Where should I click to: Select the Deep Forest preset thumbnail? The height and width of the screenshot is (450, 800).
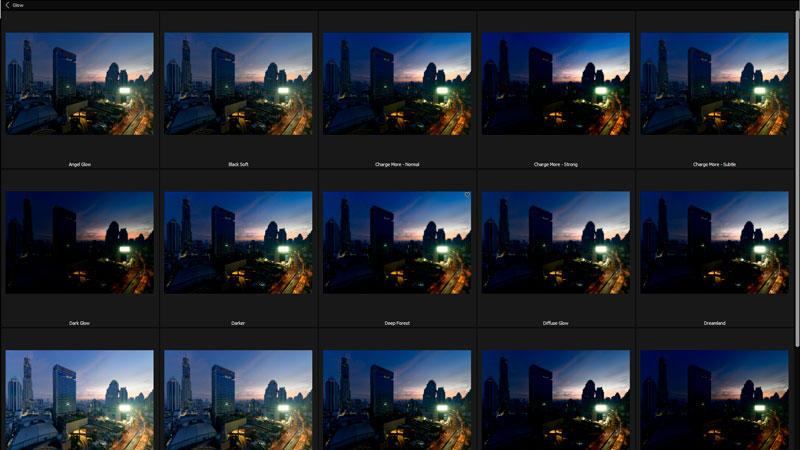(x=397, y=243)
